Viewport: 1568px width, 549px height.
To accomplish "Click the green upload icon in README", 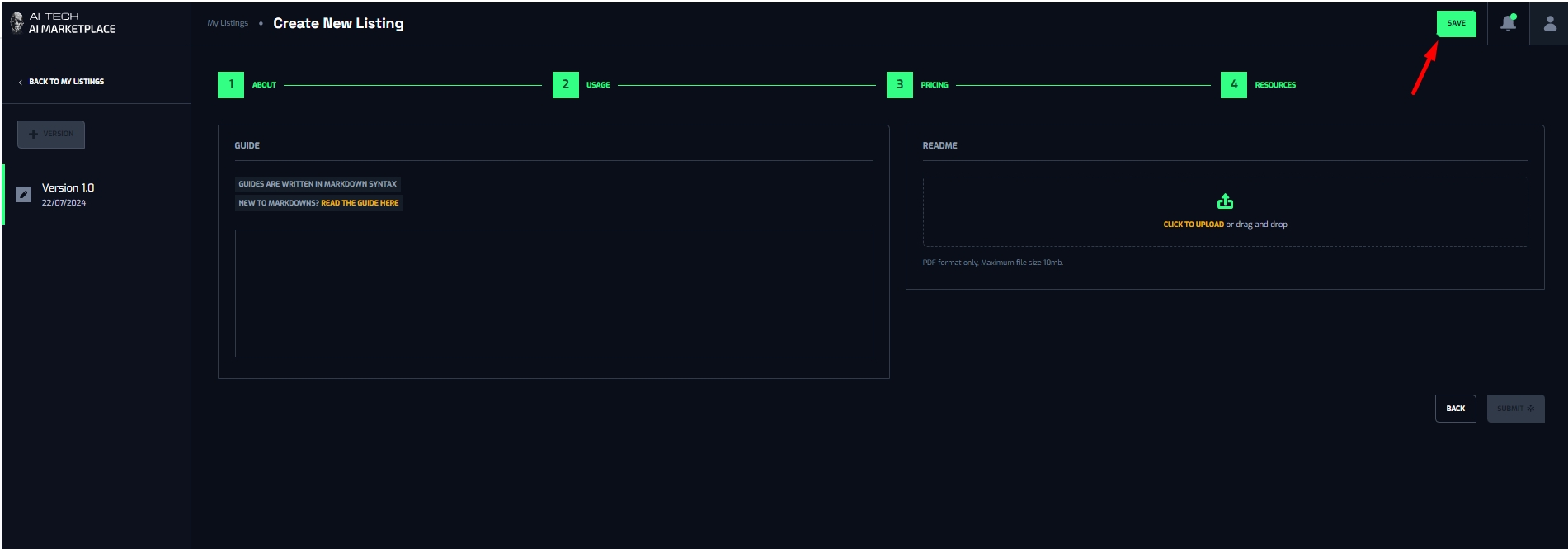I will (1225, 201).
